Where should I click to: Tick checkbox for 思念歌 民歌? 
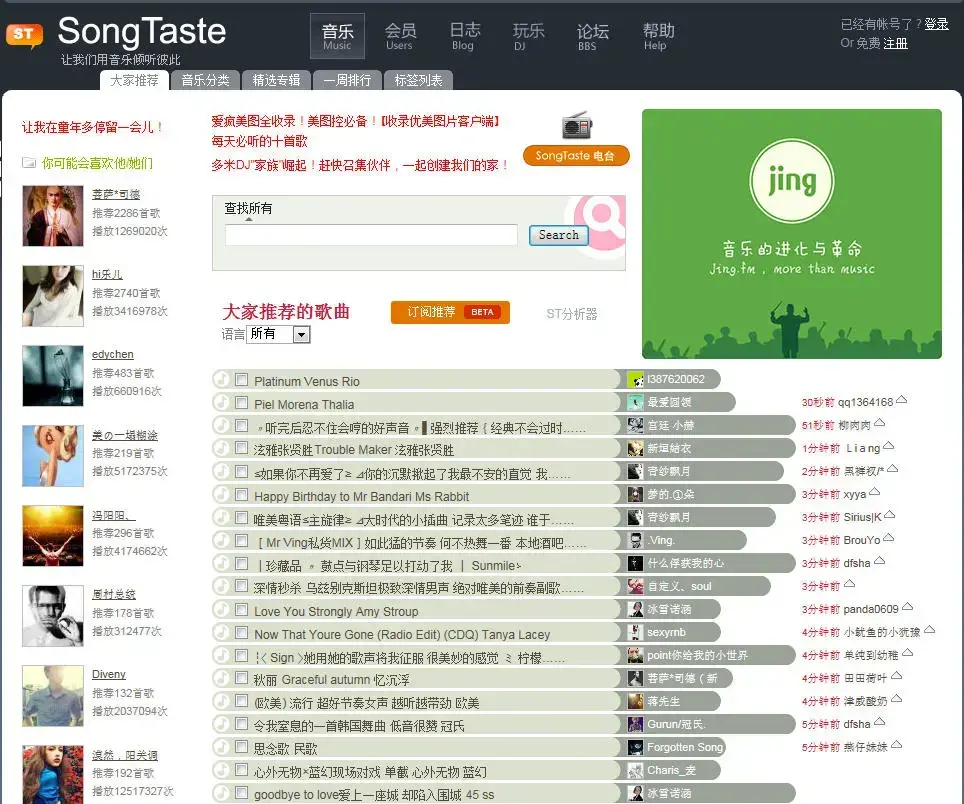(x=242, y=747)
